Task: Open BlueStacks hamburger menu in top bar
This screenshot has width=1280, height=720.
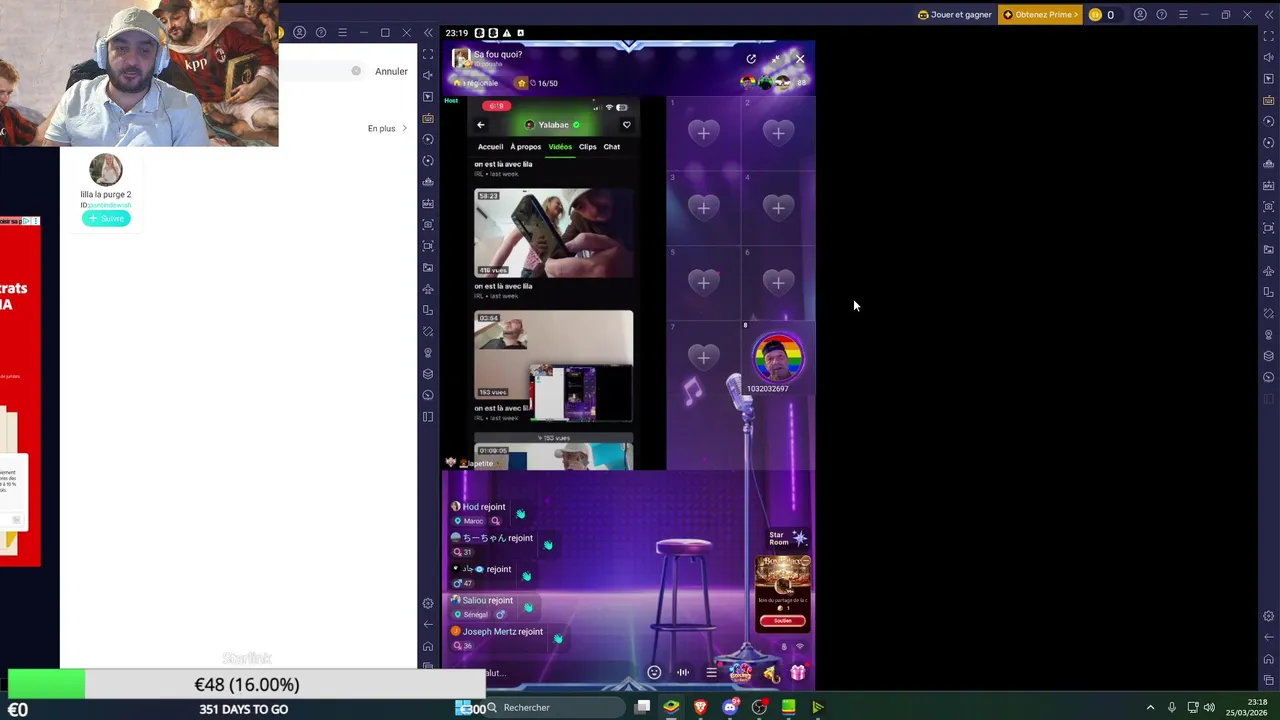Action: pyautogui.click(x=1183, y=15)
